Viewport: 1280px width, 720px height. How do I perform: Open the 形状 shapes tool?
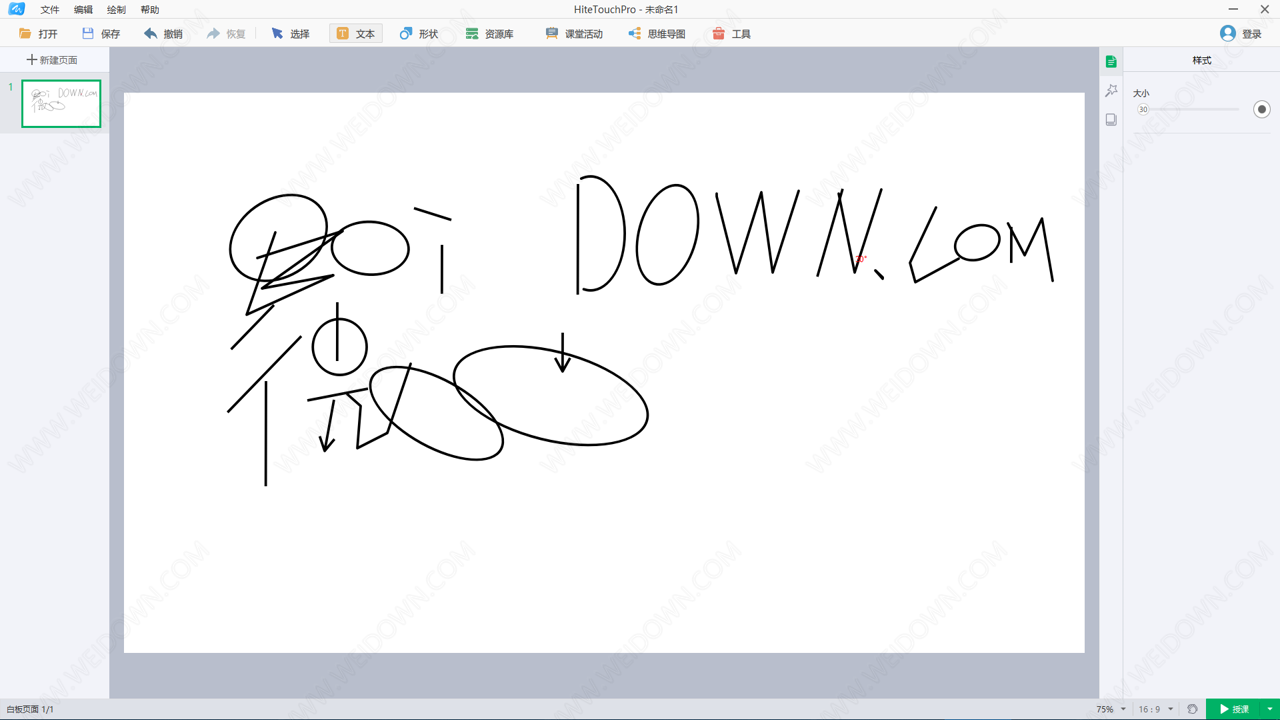pos(419,34)
